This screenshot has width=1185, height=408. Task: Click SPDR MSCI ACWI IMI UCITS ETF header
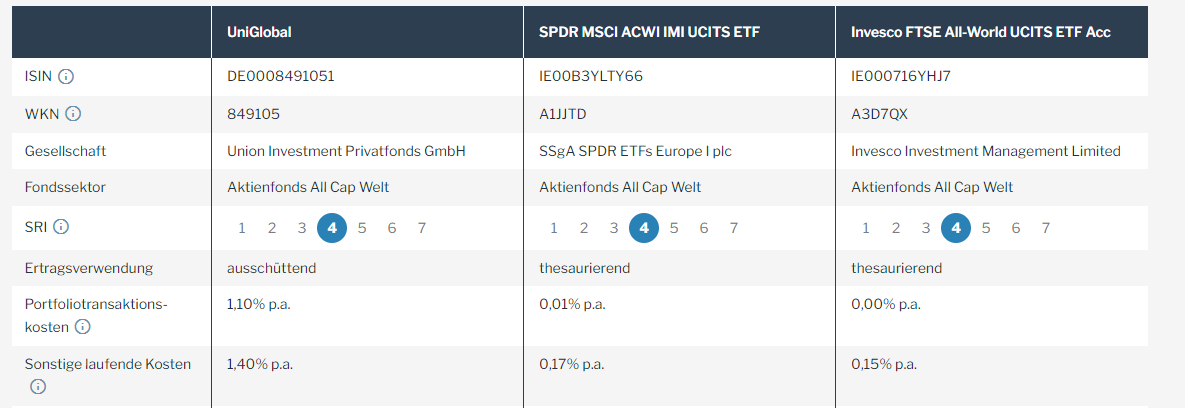click(x=649, y=32)
